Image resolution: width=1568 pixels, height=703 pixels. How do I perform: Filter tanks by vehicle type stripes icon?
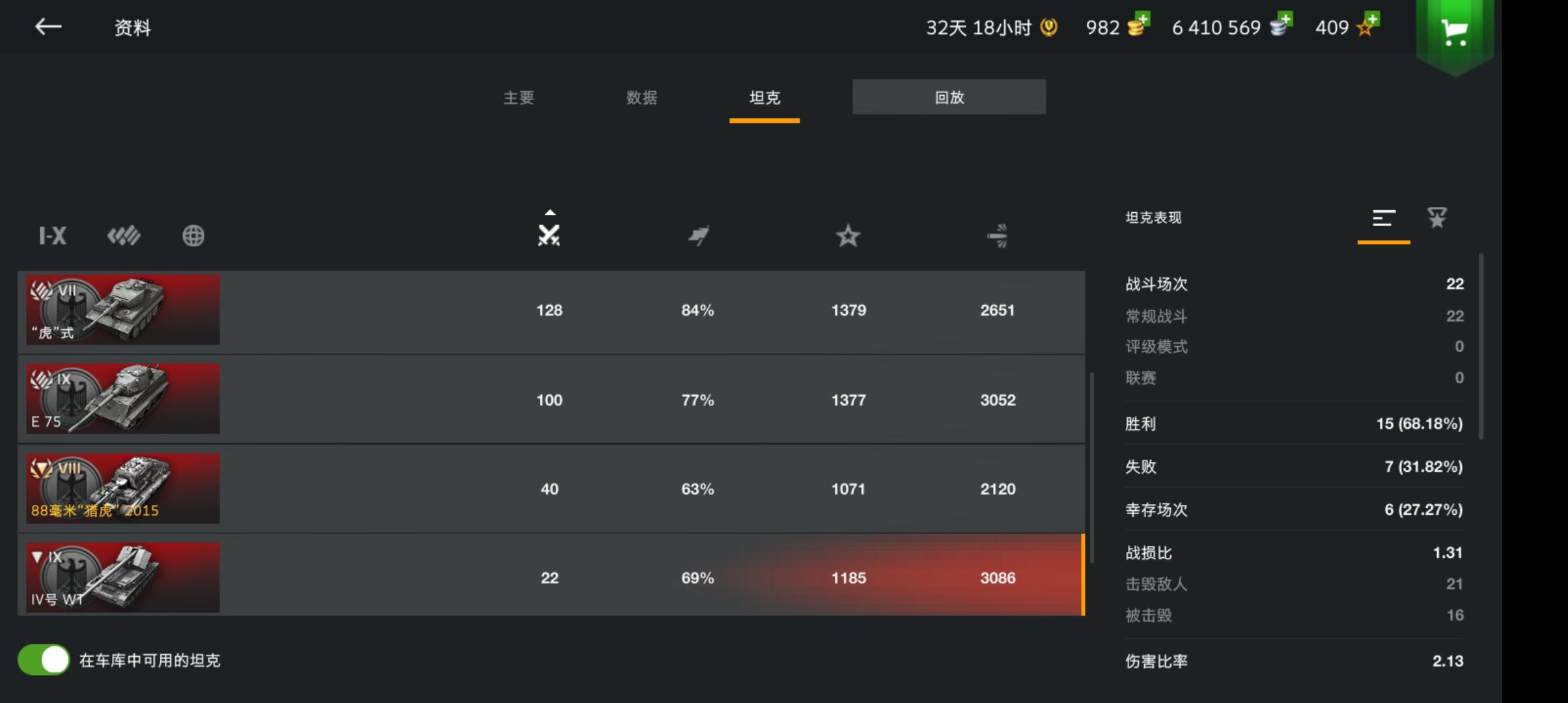tap(124, 236)
